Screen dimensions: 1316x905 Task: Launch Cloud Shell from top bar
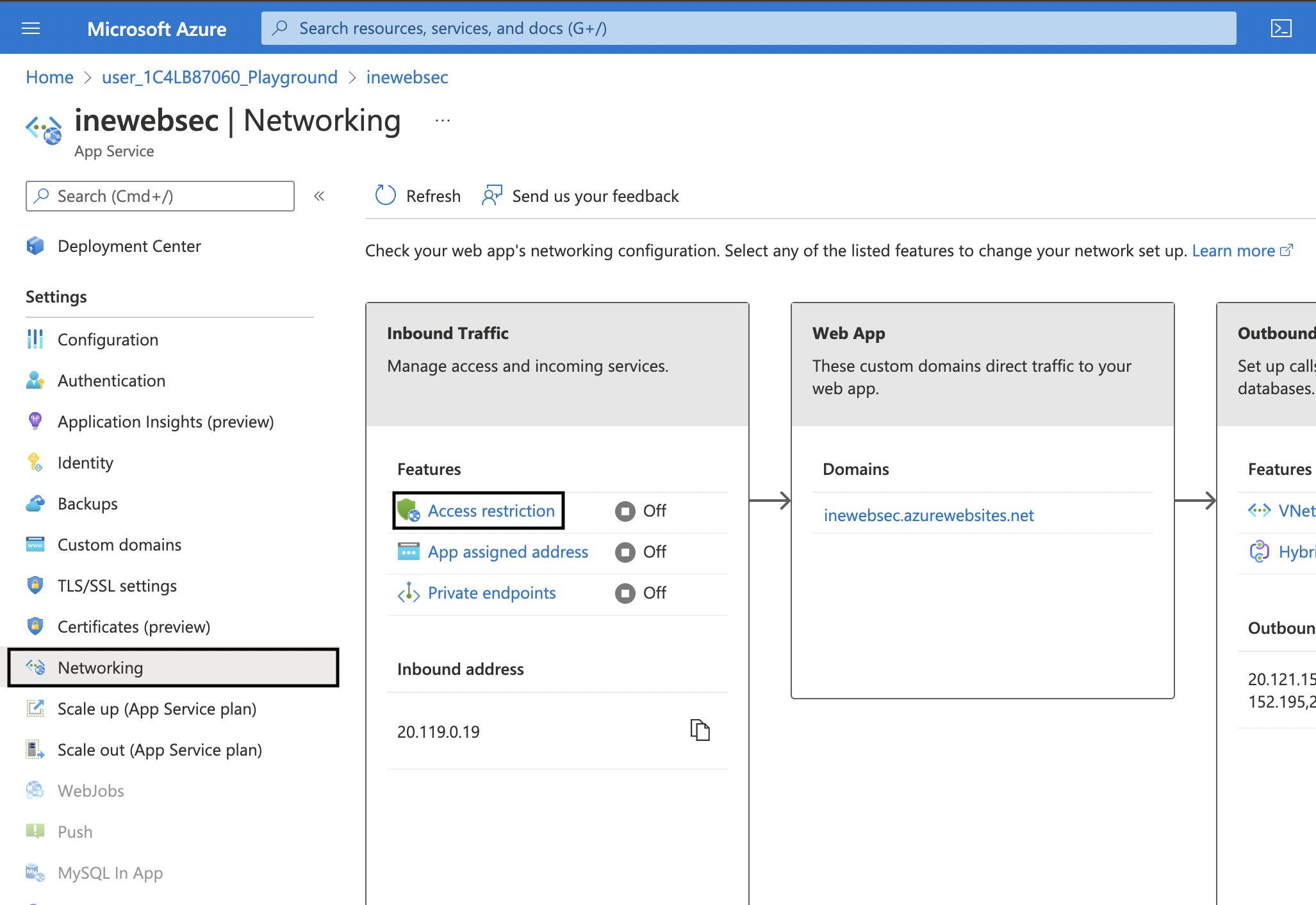[x=1281, y=28]
